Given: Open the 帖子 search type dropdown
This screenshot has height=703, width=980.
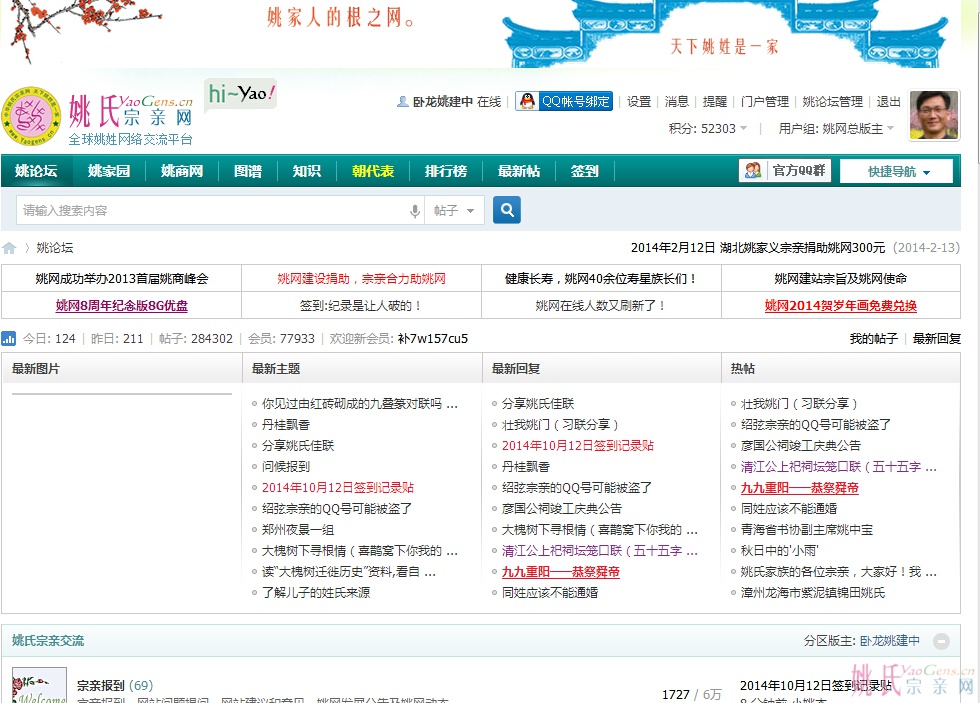Looking at the screenshot, I should point(454,211).
